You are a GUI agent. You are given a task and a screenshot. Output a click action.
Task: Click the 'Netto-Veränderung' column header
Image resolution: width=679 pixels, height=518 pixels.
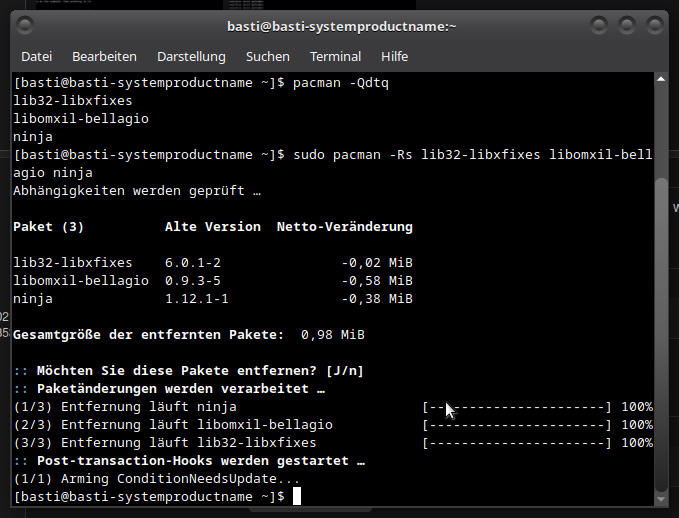pos(345,227)
